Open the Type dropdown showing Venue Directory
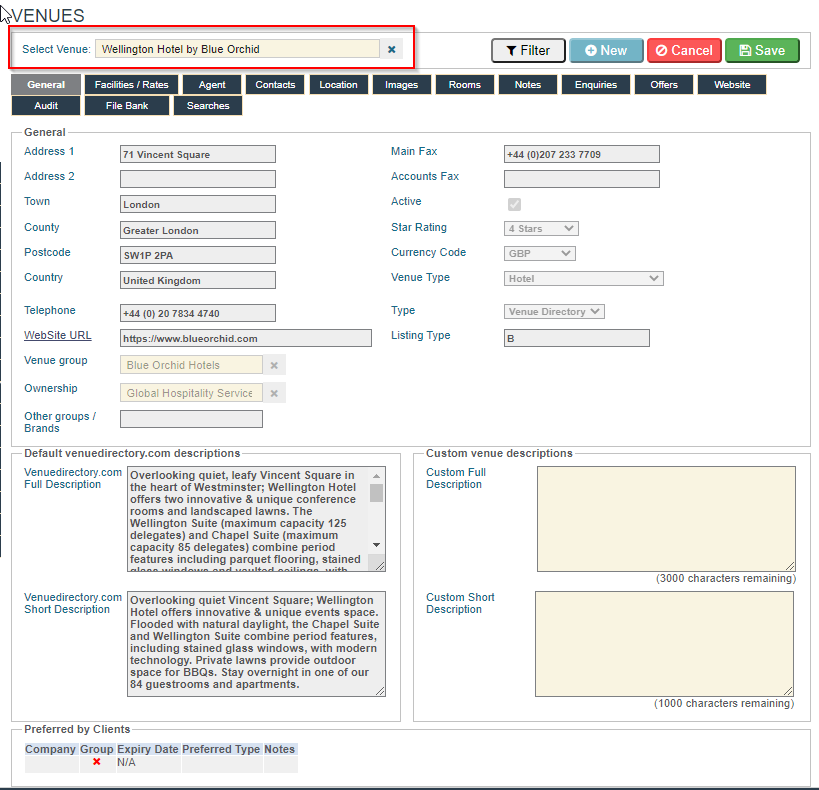The width and height of the screenshot is (819, 790). point(554,311)
